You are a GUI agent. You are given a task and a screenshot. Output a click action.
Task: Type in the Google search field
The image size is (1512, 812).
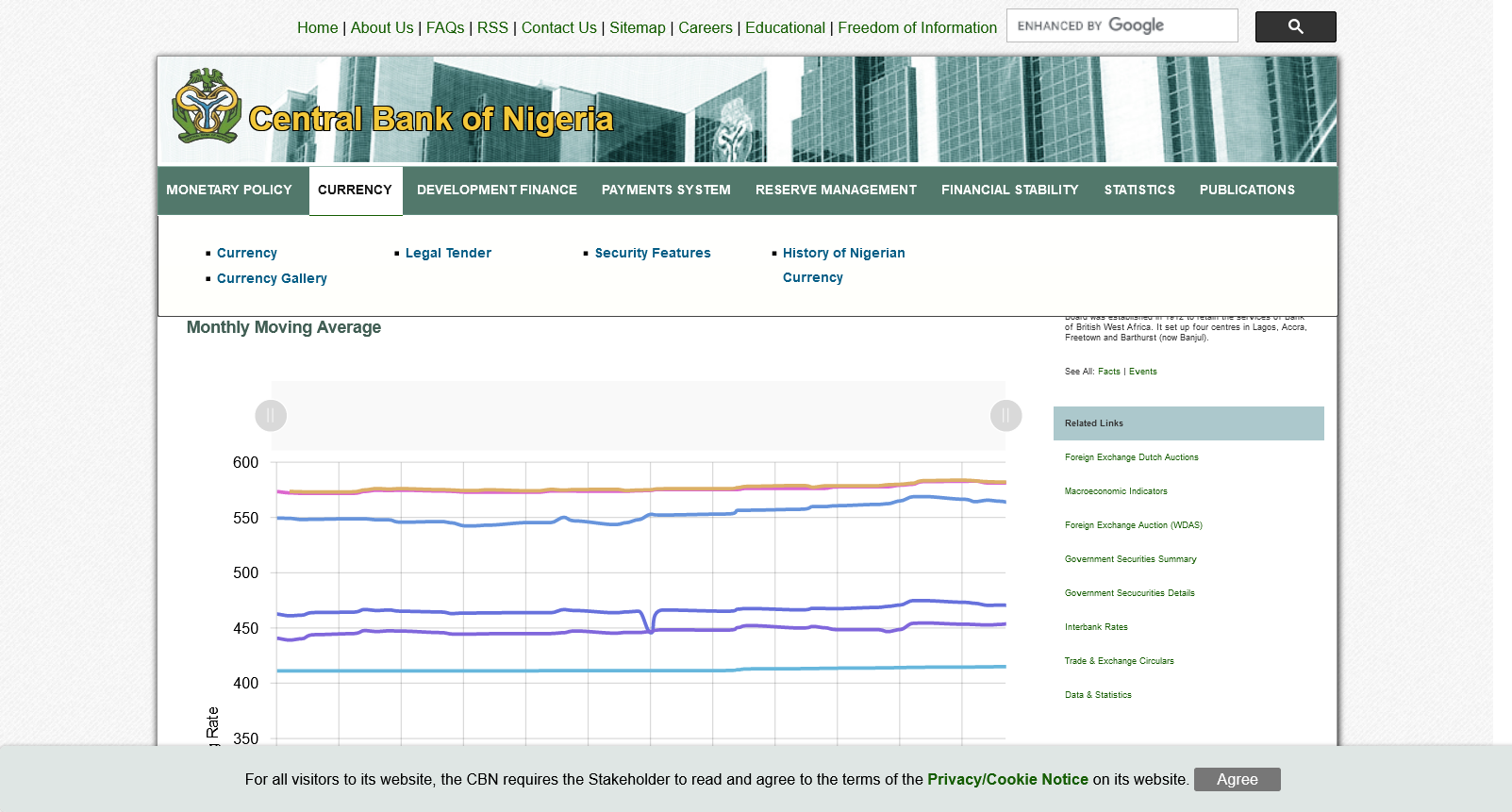click(1121, 26)
